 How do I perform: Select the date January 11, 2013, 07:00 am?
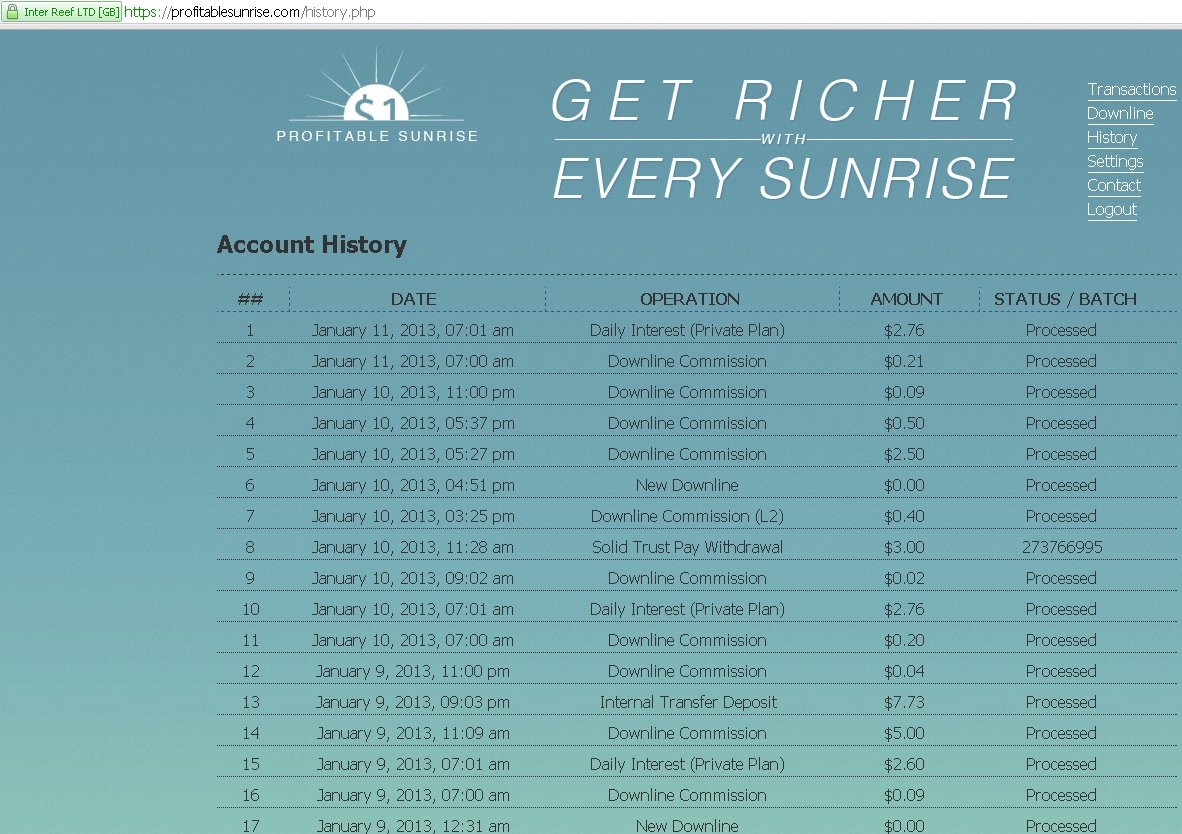[412, 361]
